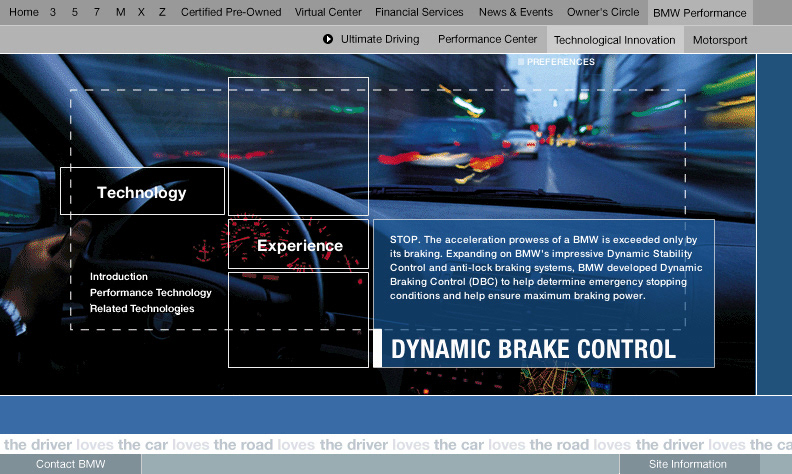Image resolution: width=792 pixels, height=474 pixels.
Task: Open Performance Technology link
Action: click(x=151, y=293)
